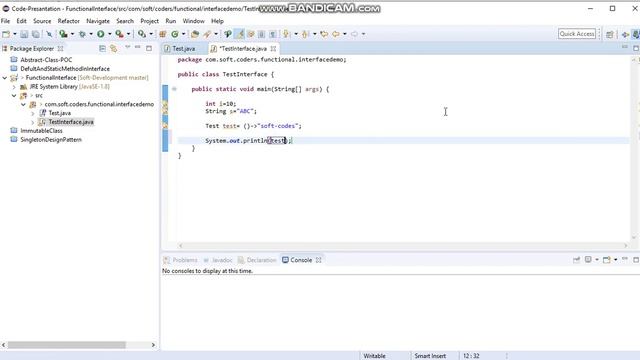Click the Forward navigation arrow icon
This screenshot has width=640, height=360.
point(354,34)
